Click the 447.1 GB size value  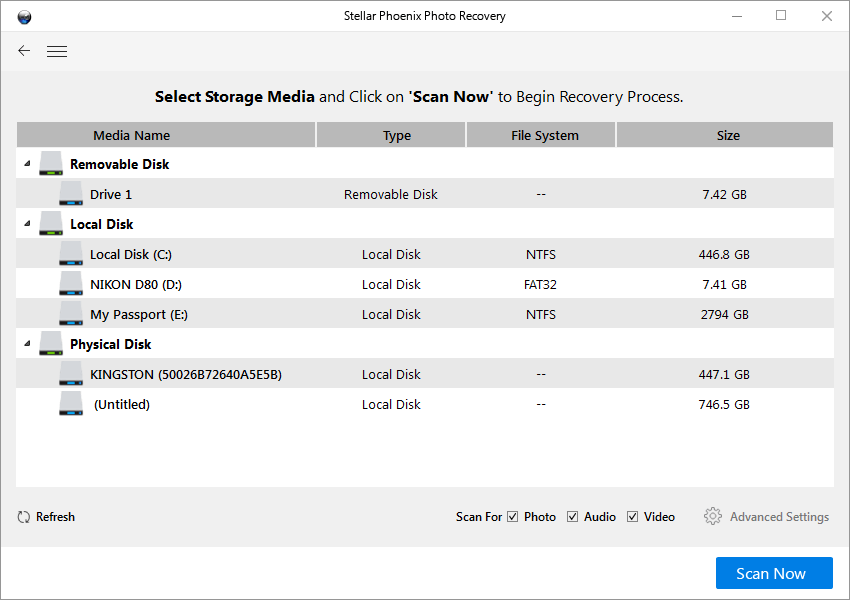[724, 375]
